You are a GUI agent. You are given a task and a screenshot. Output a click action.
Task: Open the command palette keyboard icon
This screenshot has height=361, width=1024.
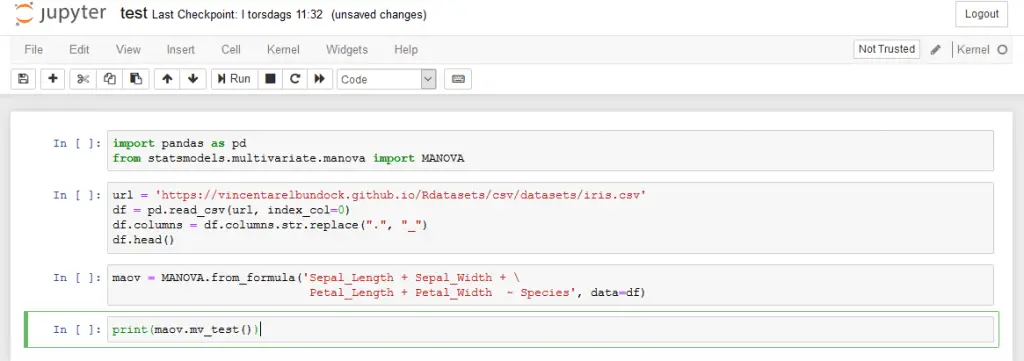458,79
